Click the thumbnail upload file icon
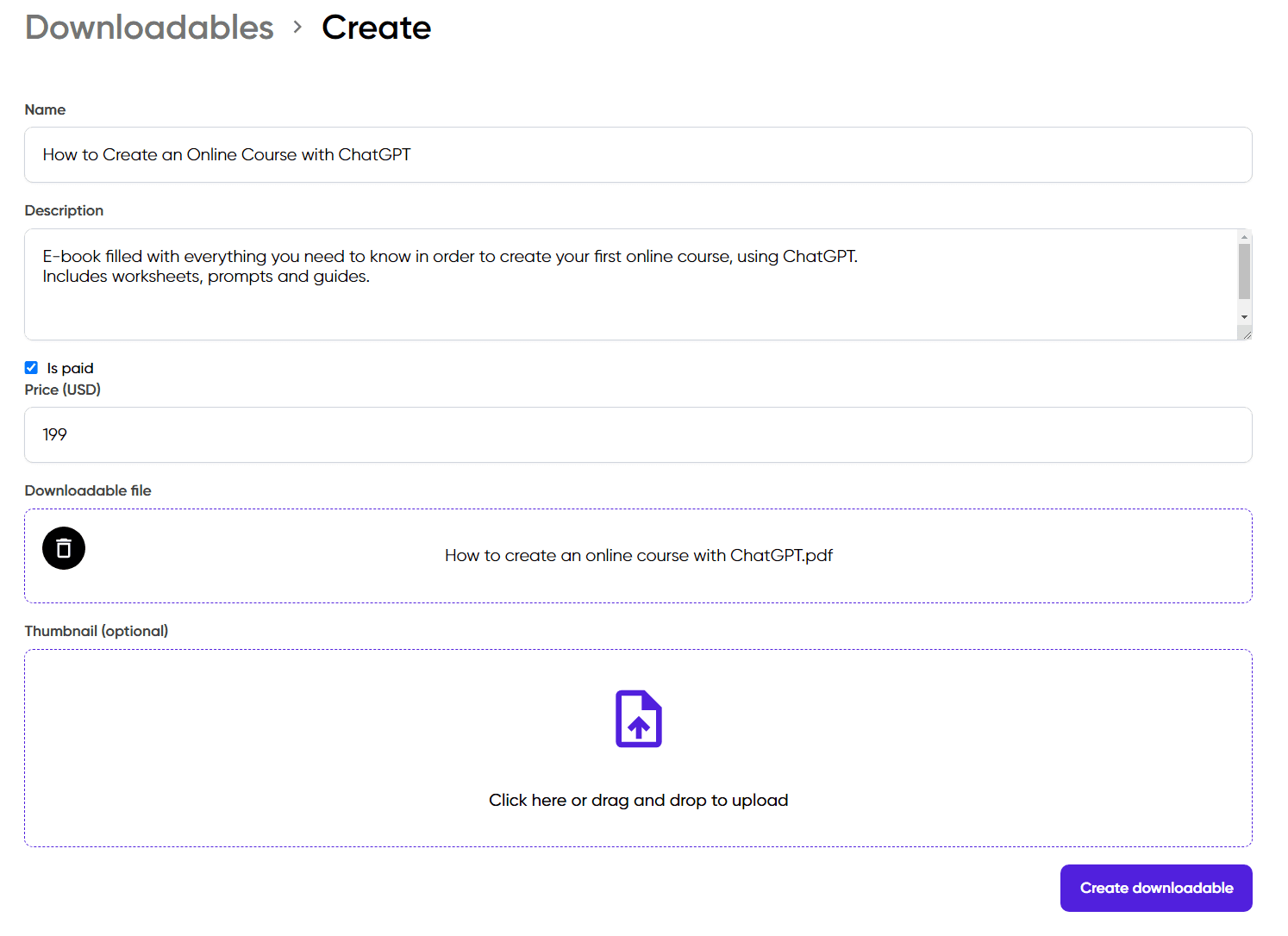This screenshot has width=1288, height=936. click(639, 719)
